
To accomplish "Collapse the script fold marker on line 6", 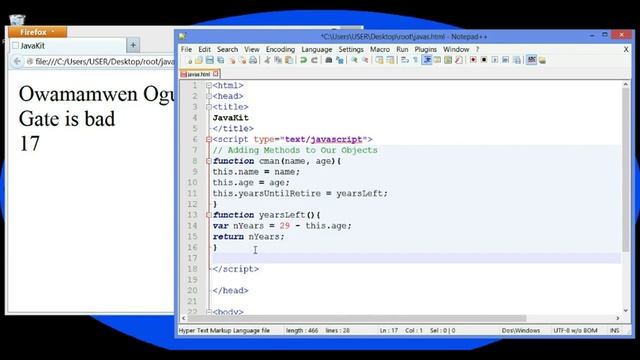I will pyautogui.click(x=209, y=140).
